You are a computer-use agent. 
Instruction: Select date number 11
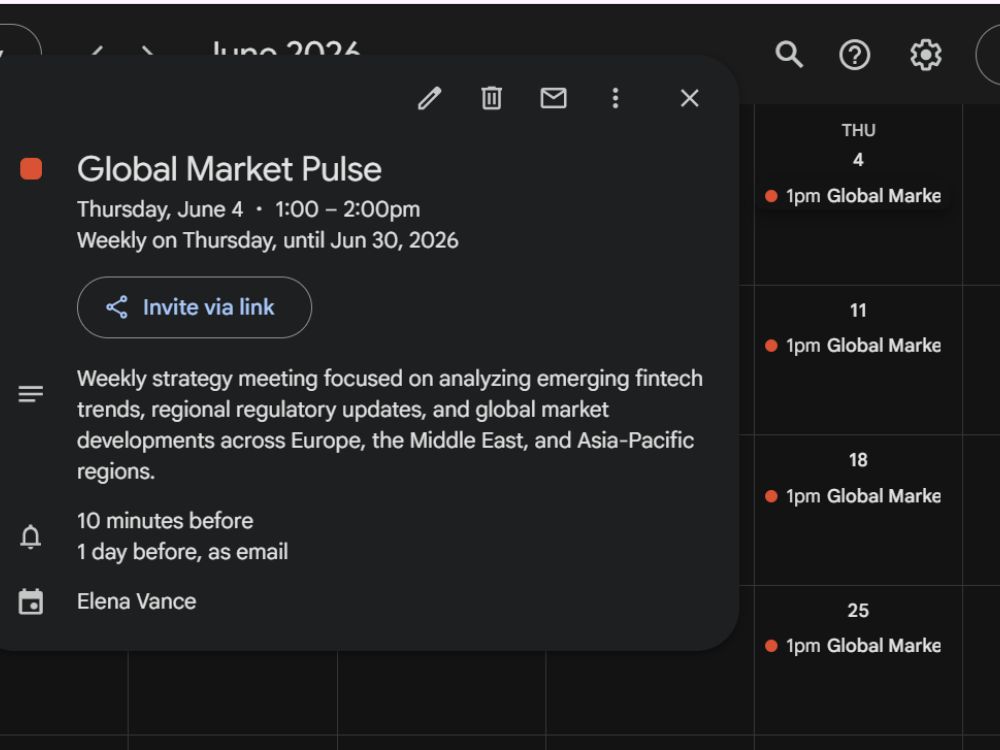click(858, 311)
